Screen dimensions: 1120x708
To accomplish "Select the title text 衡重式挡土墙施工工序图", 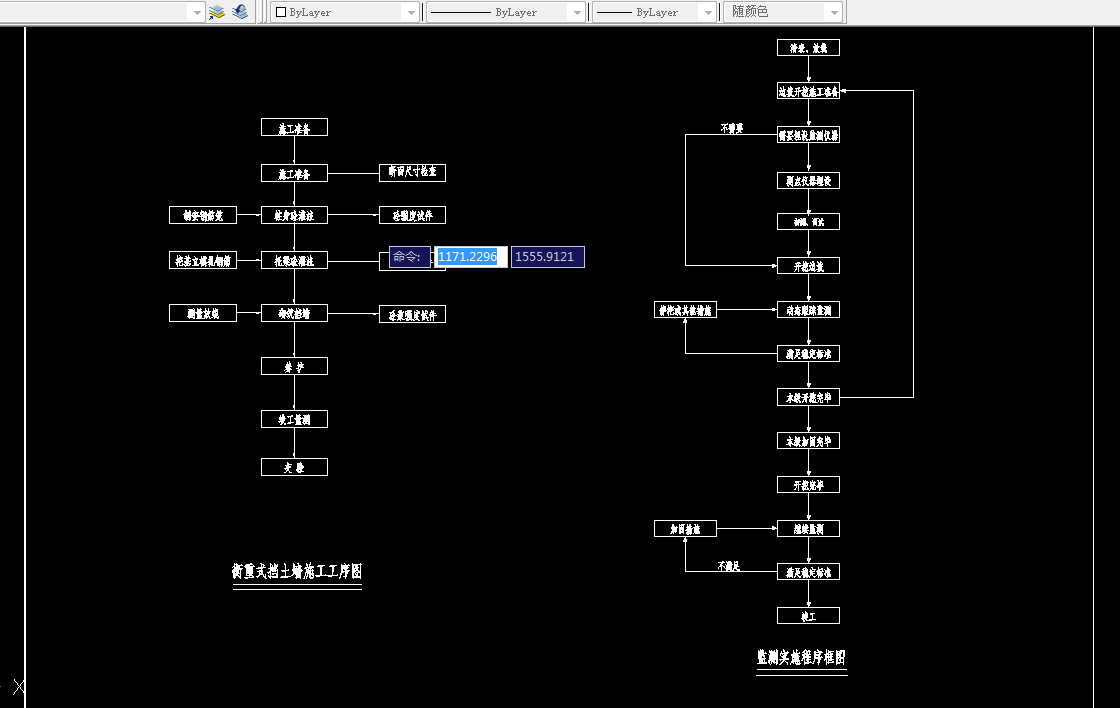I will tap(297, 571).
